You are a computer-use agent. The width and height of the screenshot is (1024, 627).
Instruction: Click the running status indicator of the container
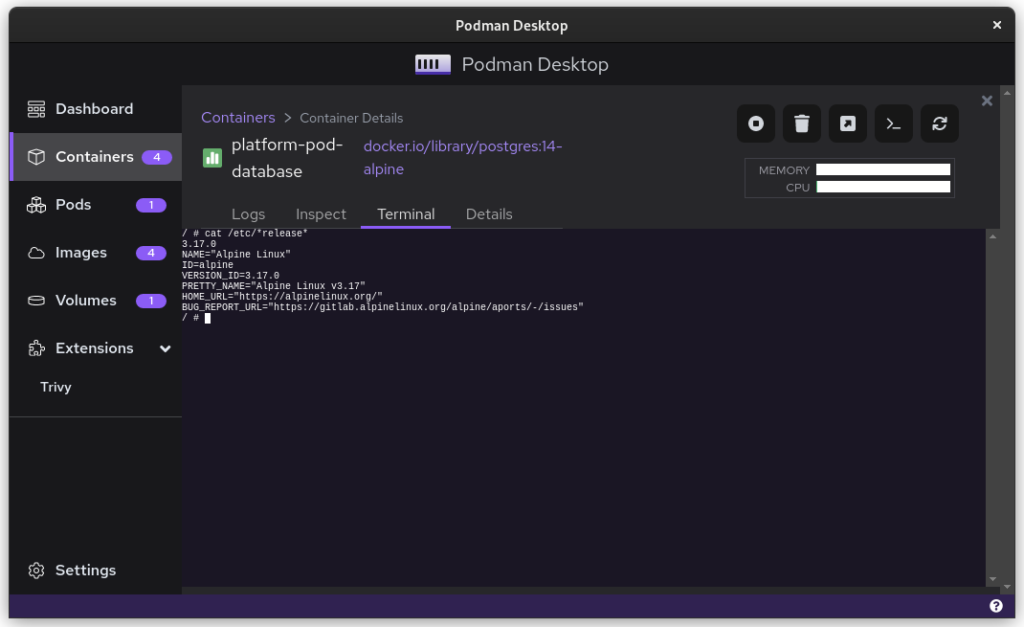[211, 158]
